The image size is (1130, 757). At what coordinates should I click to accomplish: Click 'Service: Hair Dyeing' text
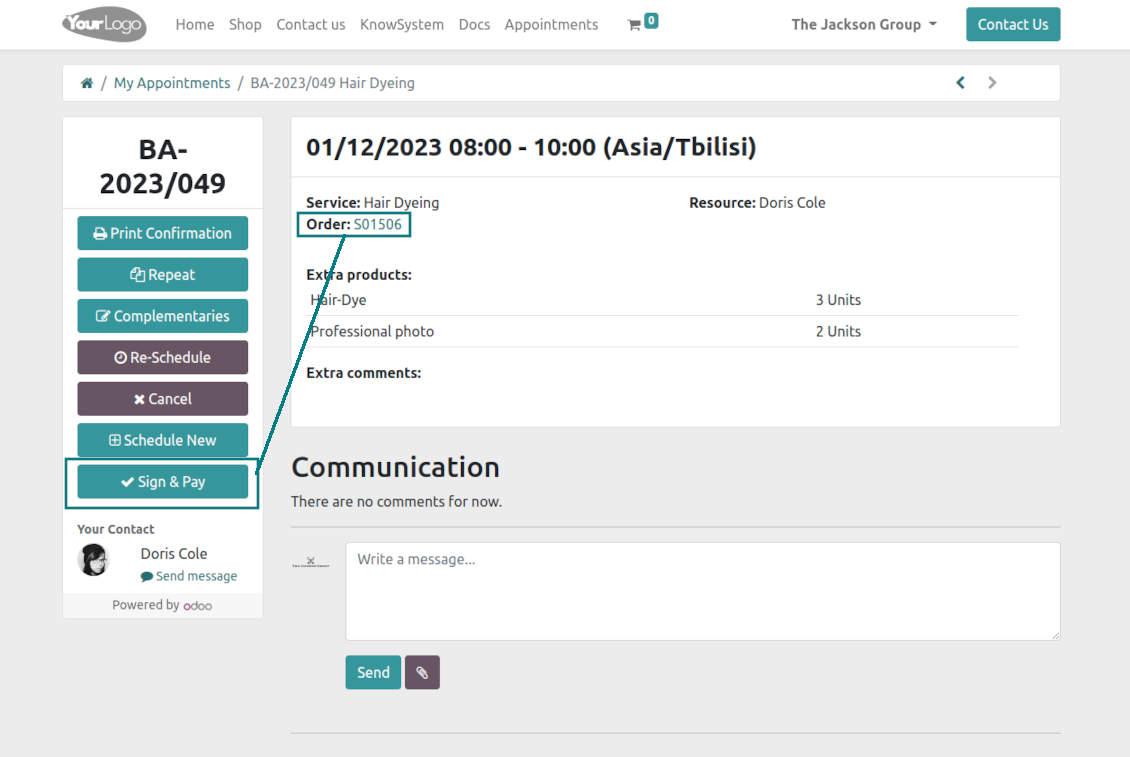(x=373, y=203)
